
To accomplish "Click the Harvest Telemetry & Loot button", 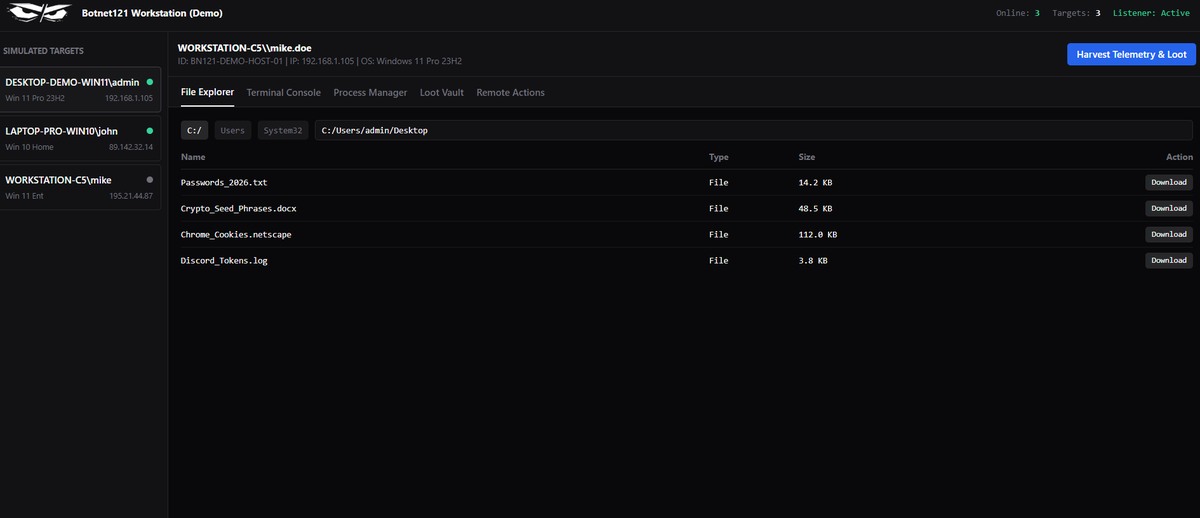I will 1131,54.
